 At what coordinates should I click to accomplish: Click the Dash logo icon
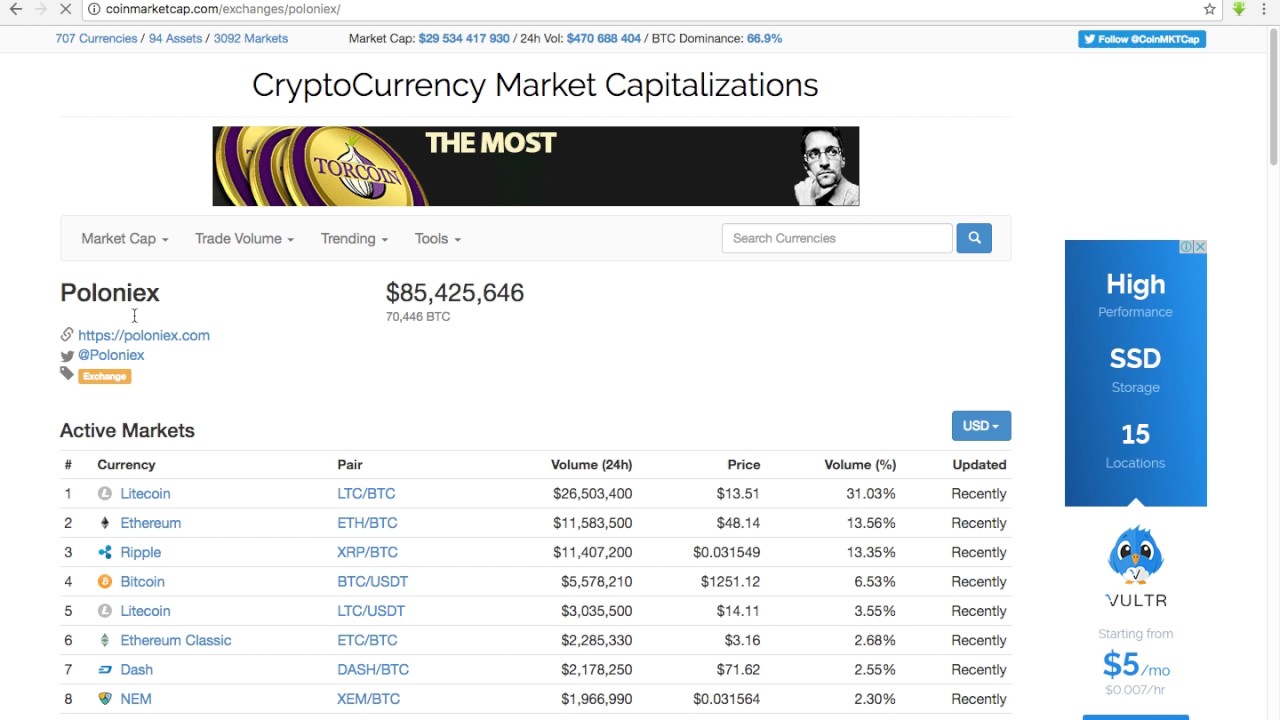click(105, 669)
